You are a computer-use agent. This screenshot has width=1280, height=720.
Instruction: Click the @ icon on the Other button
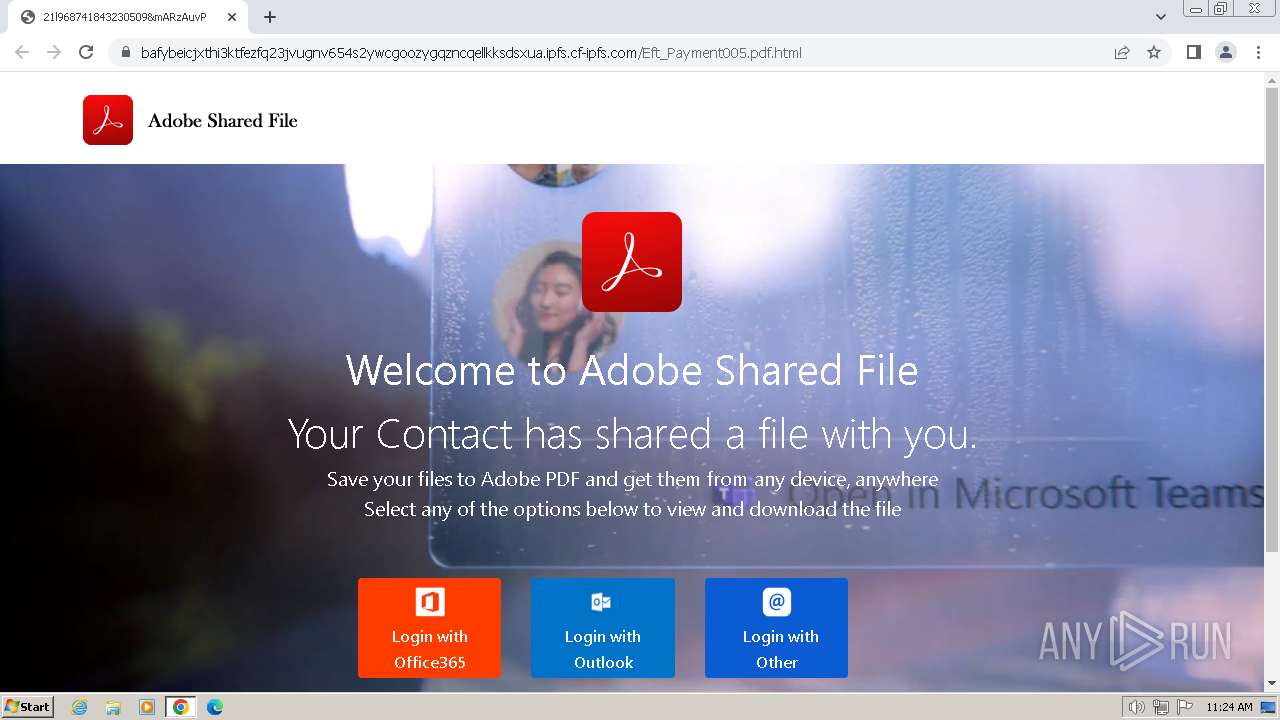(777, 602)
